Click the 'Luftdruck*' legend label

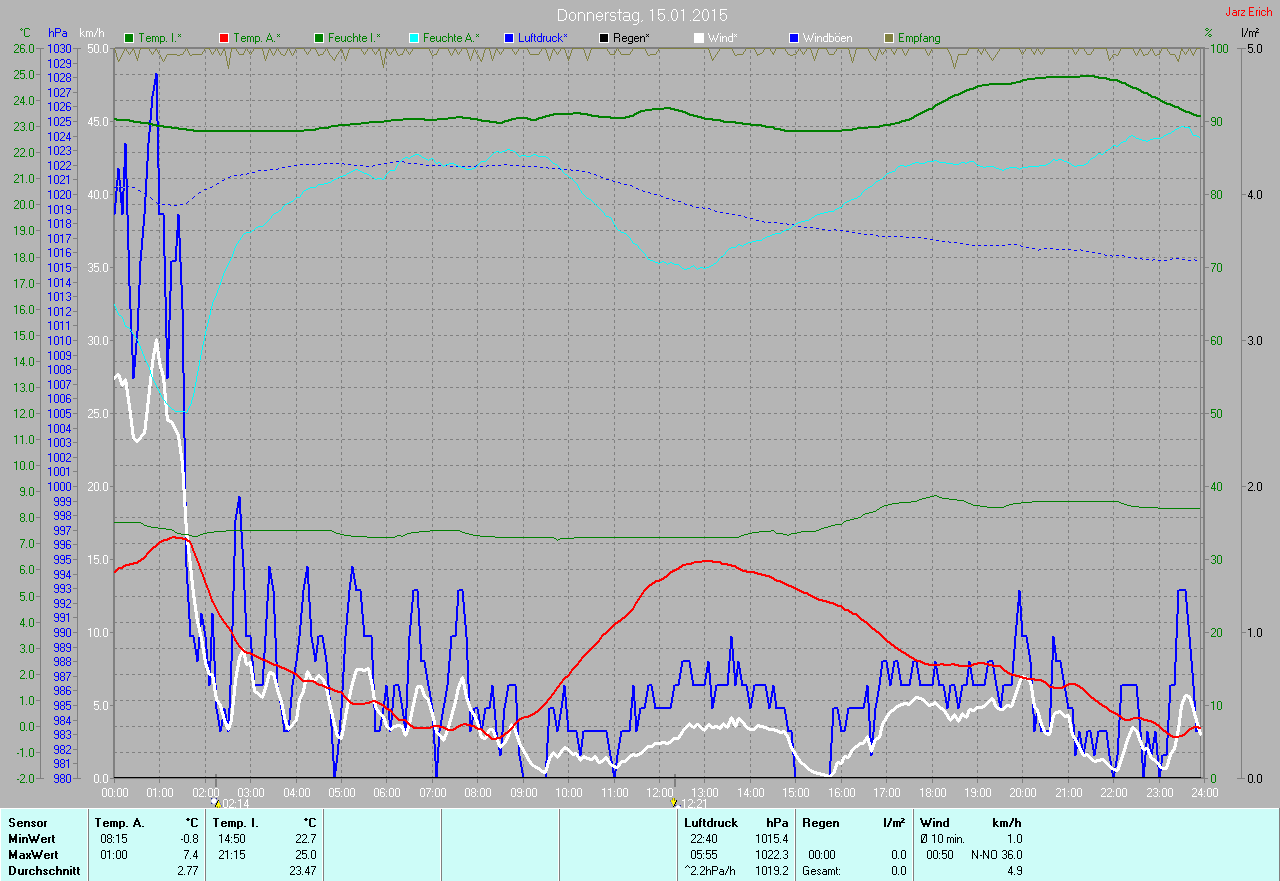(x=543, y=38)
